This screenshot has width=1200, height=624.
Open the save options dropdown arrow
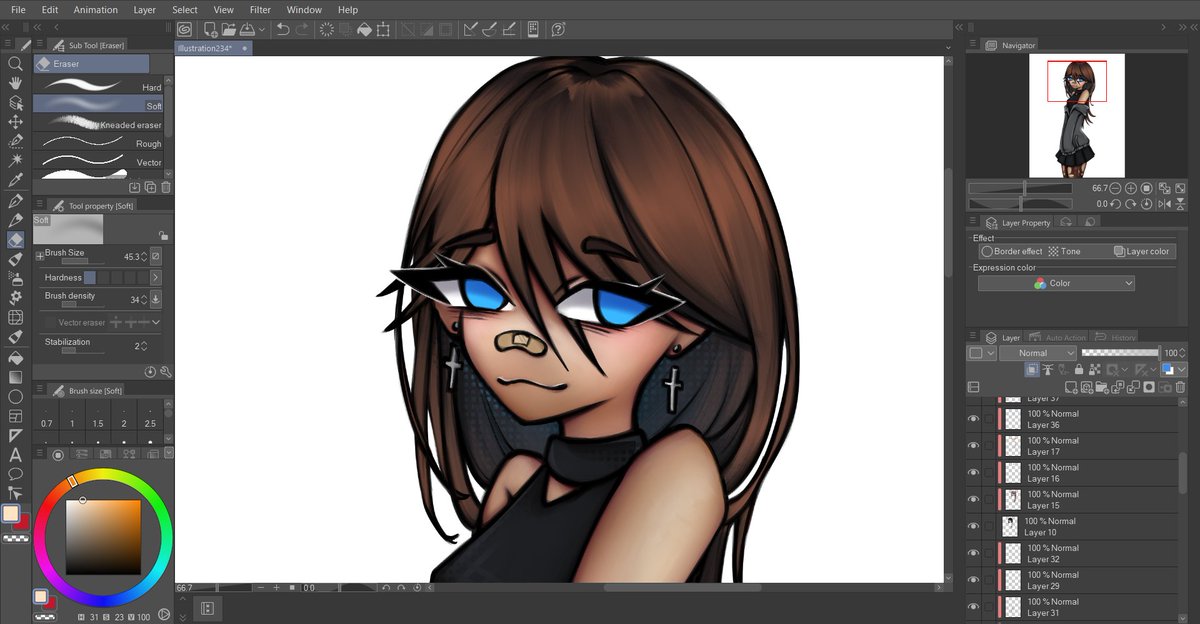pyautogui.click(x=261, y=30)
